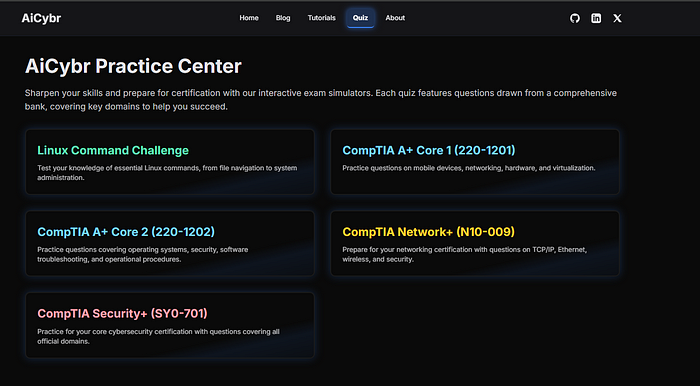Open the About nav item
Screen dimensions: 700x386
pyautogui.click(x=395, y=18)
